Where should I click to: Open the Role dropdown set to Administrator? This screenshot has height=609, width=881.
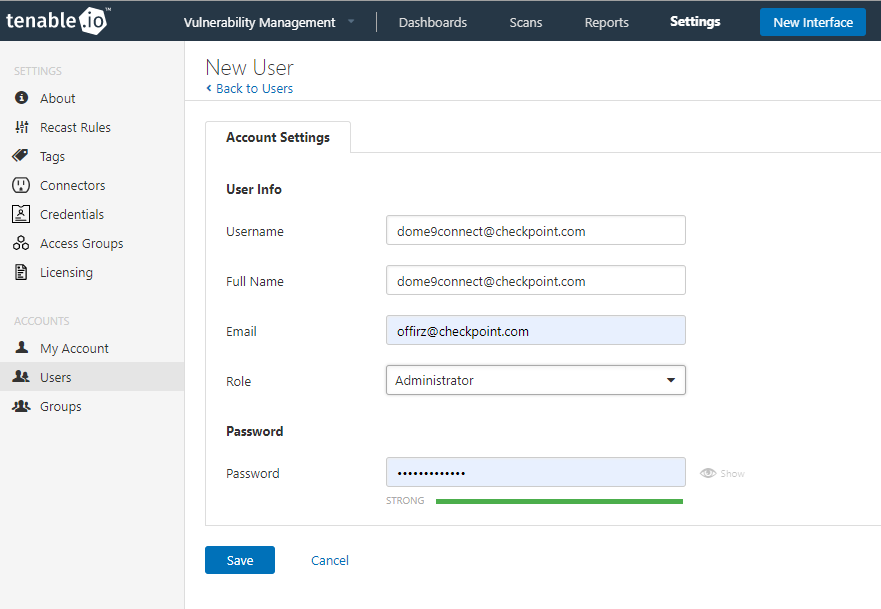[x=535, y=380]
